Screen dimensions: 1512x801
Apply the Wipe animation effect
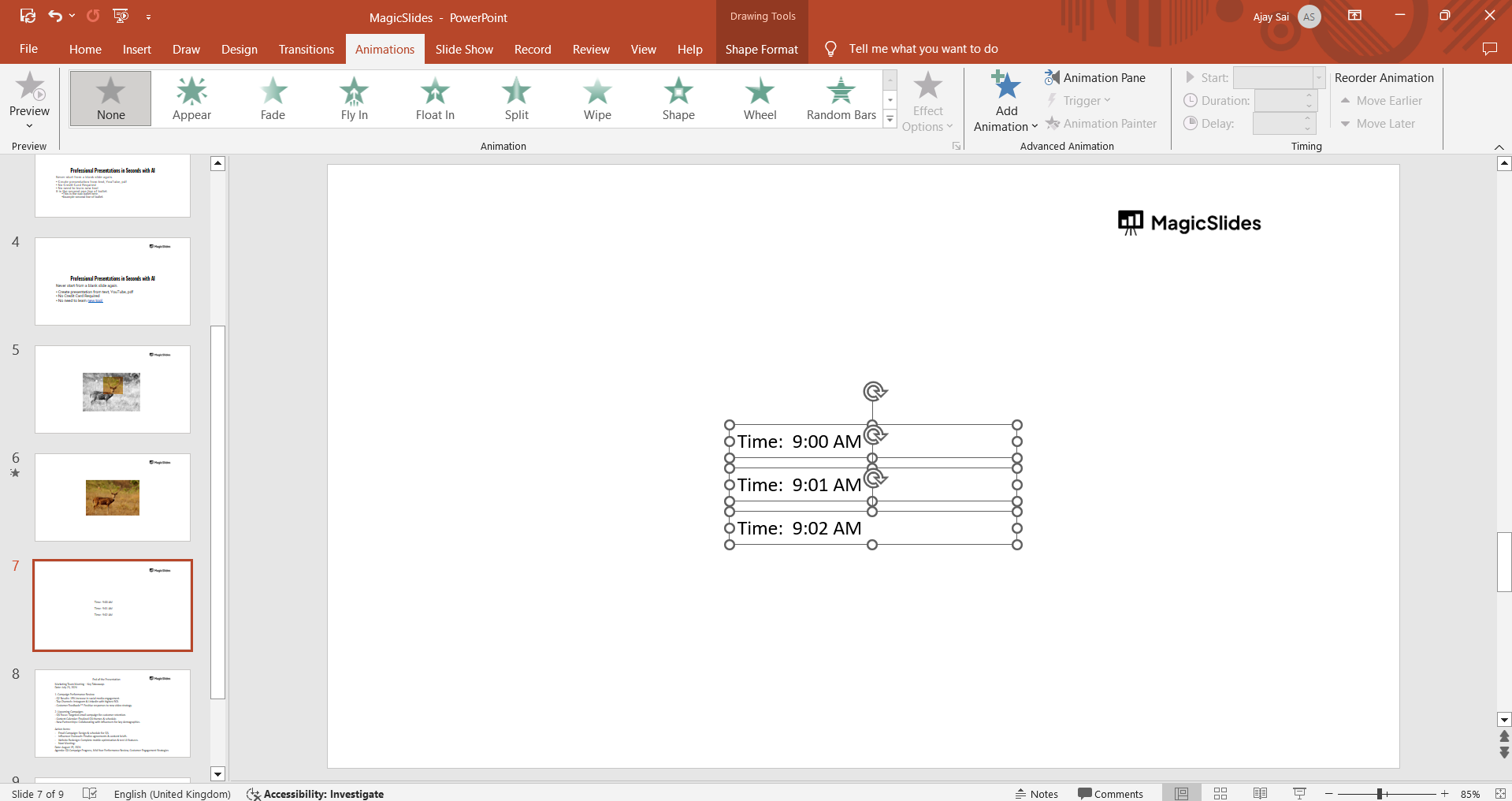point(597,99)
